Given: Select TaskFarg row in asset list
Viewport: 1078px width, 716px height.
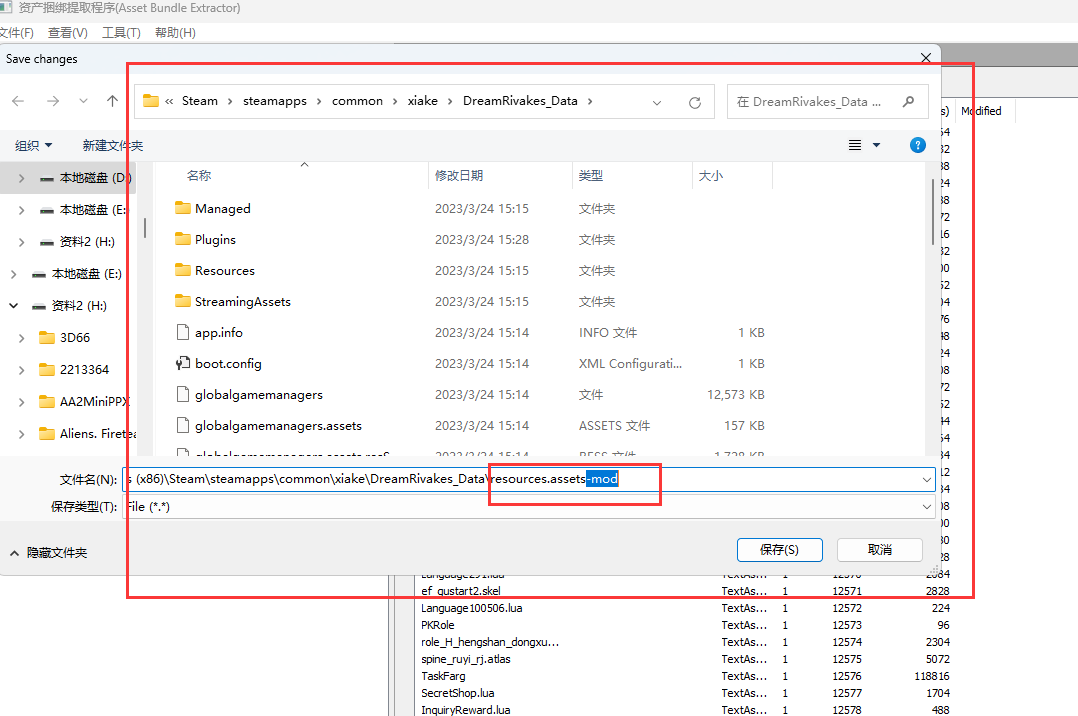Looking at the screenshot, I should (443, 676).
